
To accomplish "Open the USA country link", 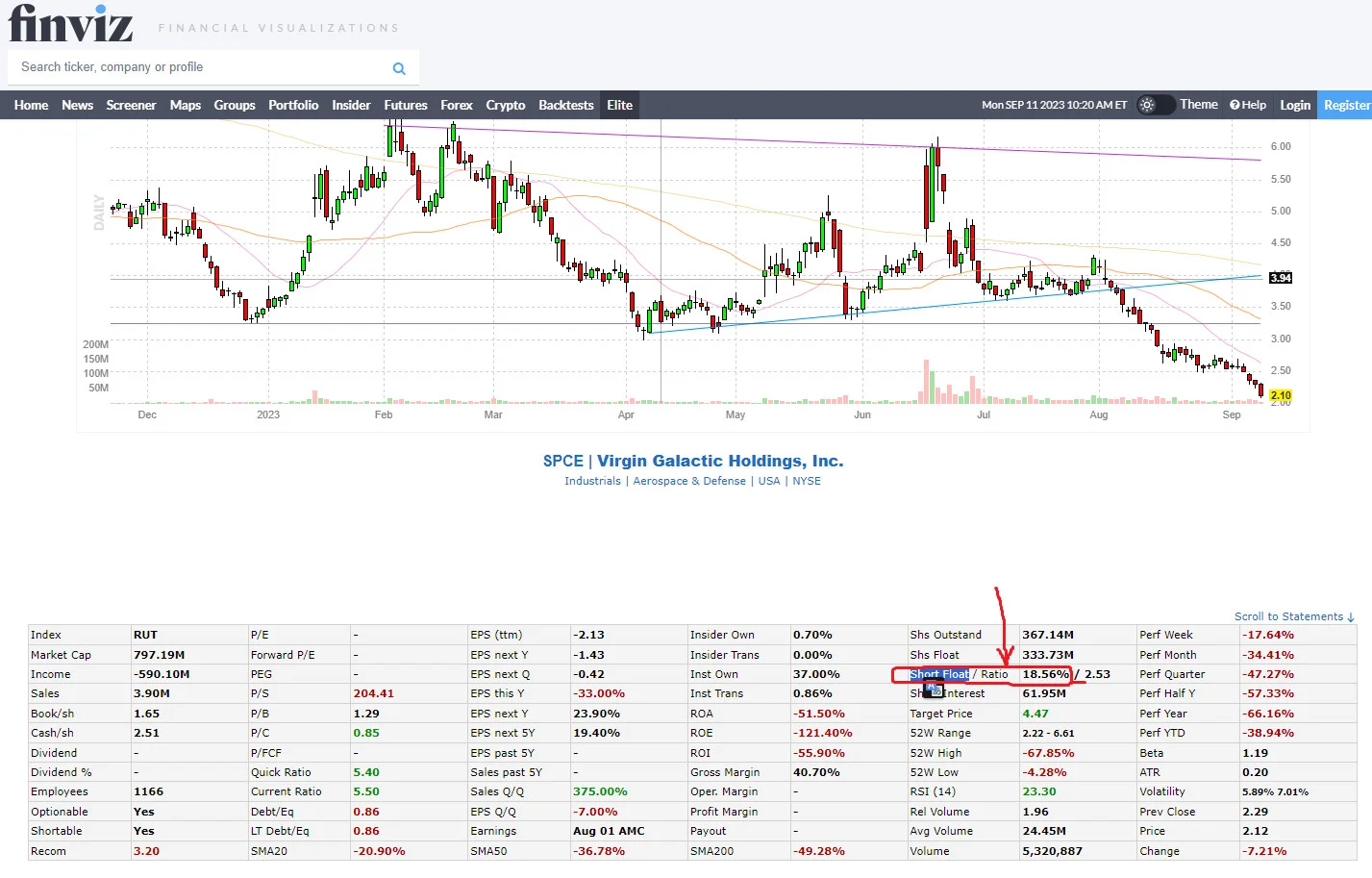I will click(x=769, y=481).
